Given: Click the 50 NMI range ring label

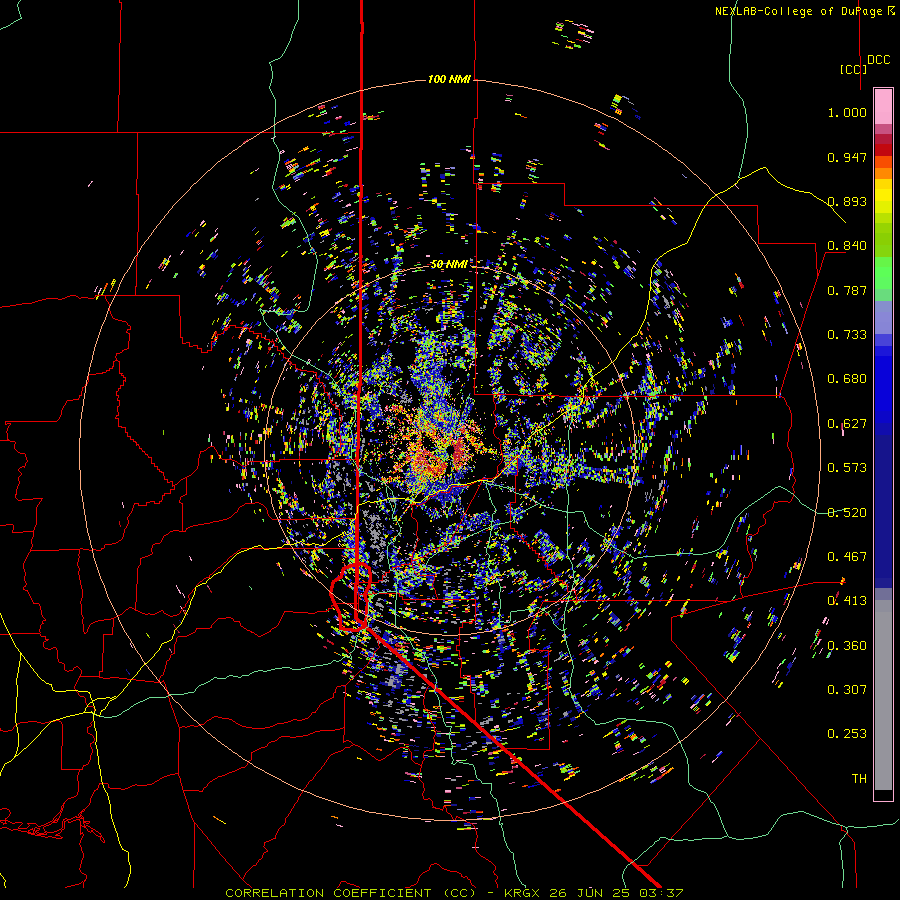Looking at the screenshot, I should (x=449, y=264).
